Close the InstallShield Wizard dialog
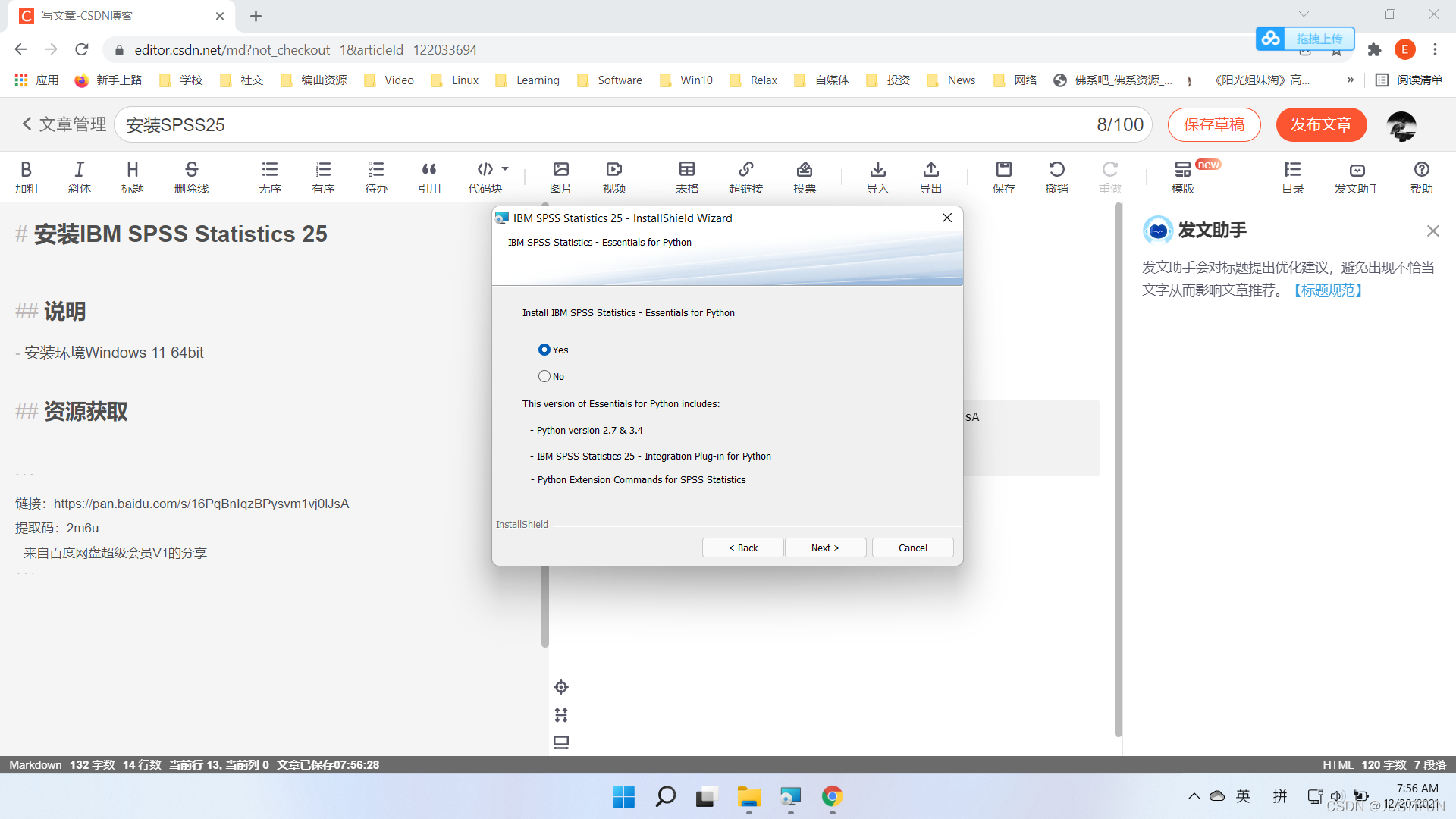The width and height of the screenshot is (1456, 819). click(x=946, y=218)
